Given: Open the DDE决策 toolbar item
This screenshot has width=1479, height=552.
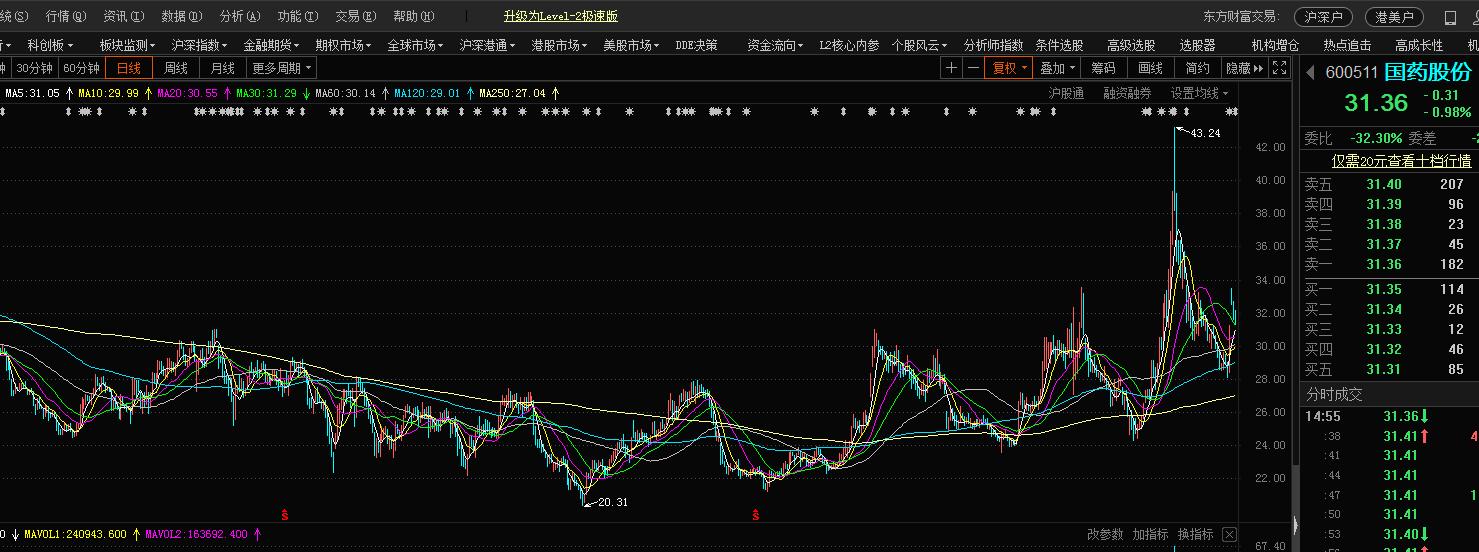Looking at the screenshot, I should pyautogui.click(x=697, y=45).
